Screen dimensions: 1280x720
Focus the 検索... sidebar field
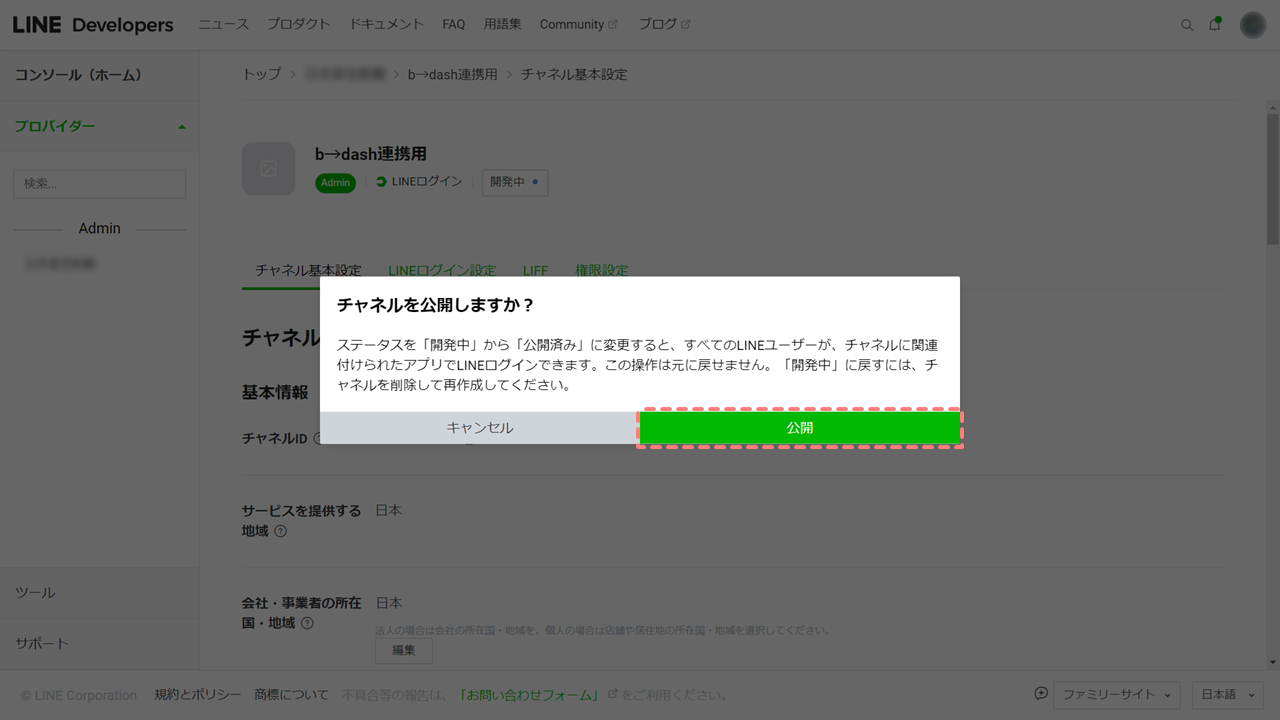coord(99,184)
